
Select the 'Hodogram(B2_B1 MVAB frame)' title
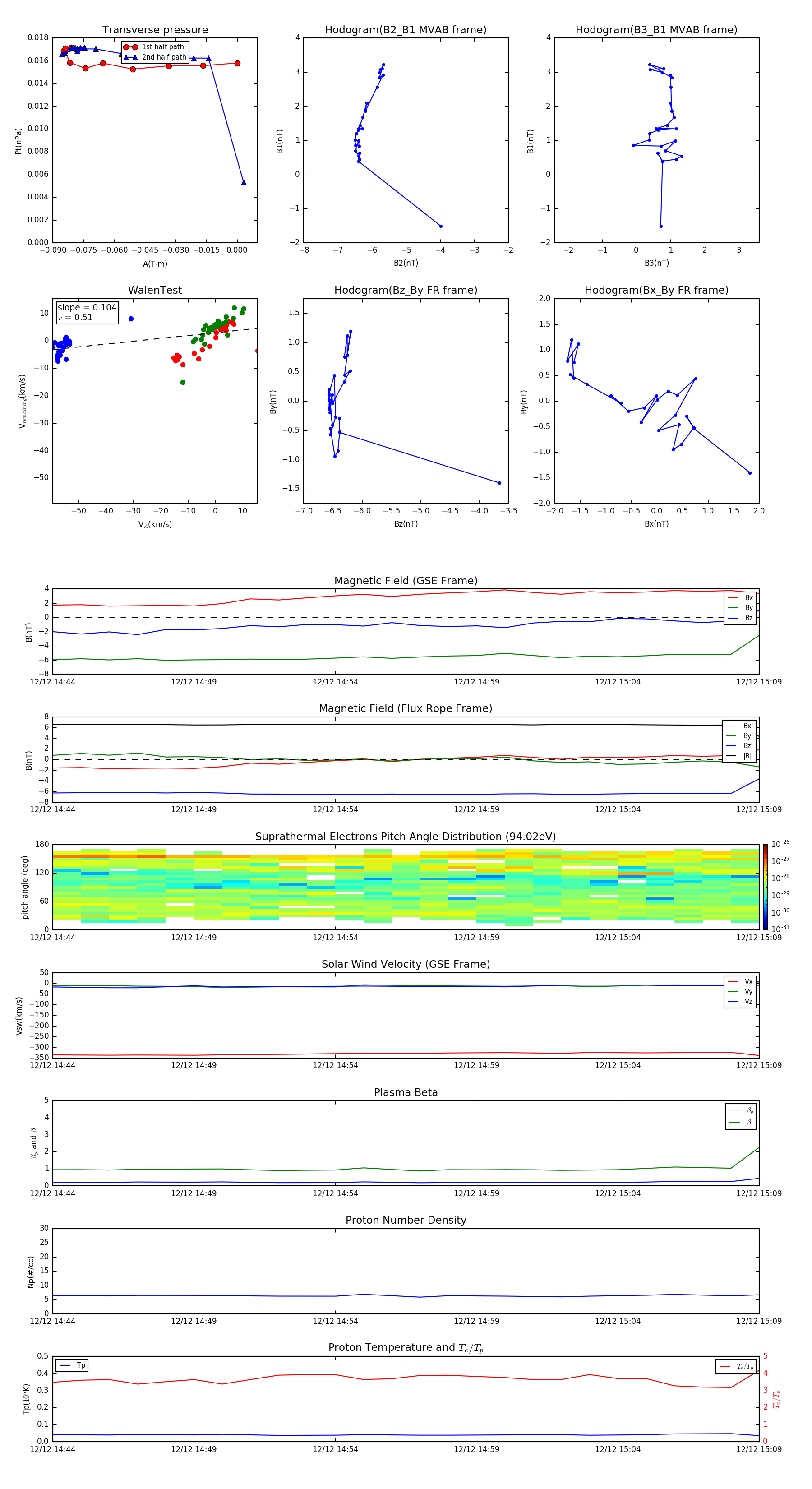pos(406,30)
